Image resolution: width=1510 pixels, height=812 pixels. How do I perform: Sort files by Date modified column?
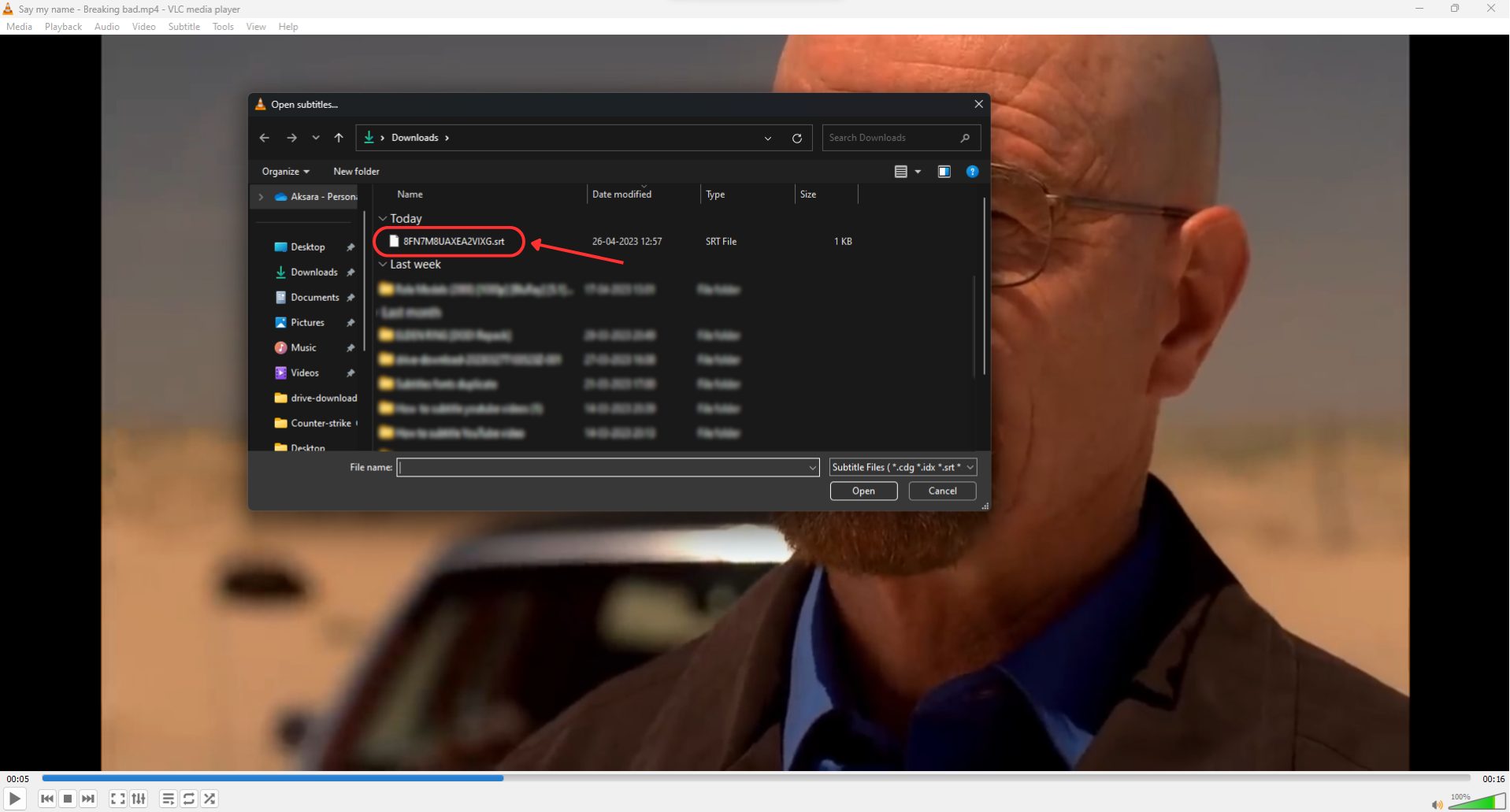click(x=621, y=195)
